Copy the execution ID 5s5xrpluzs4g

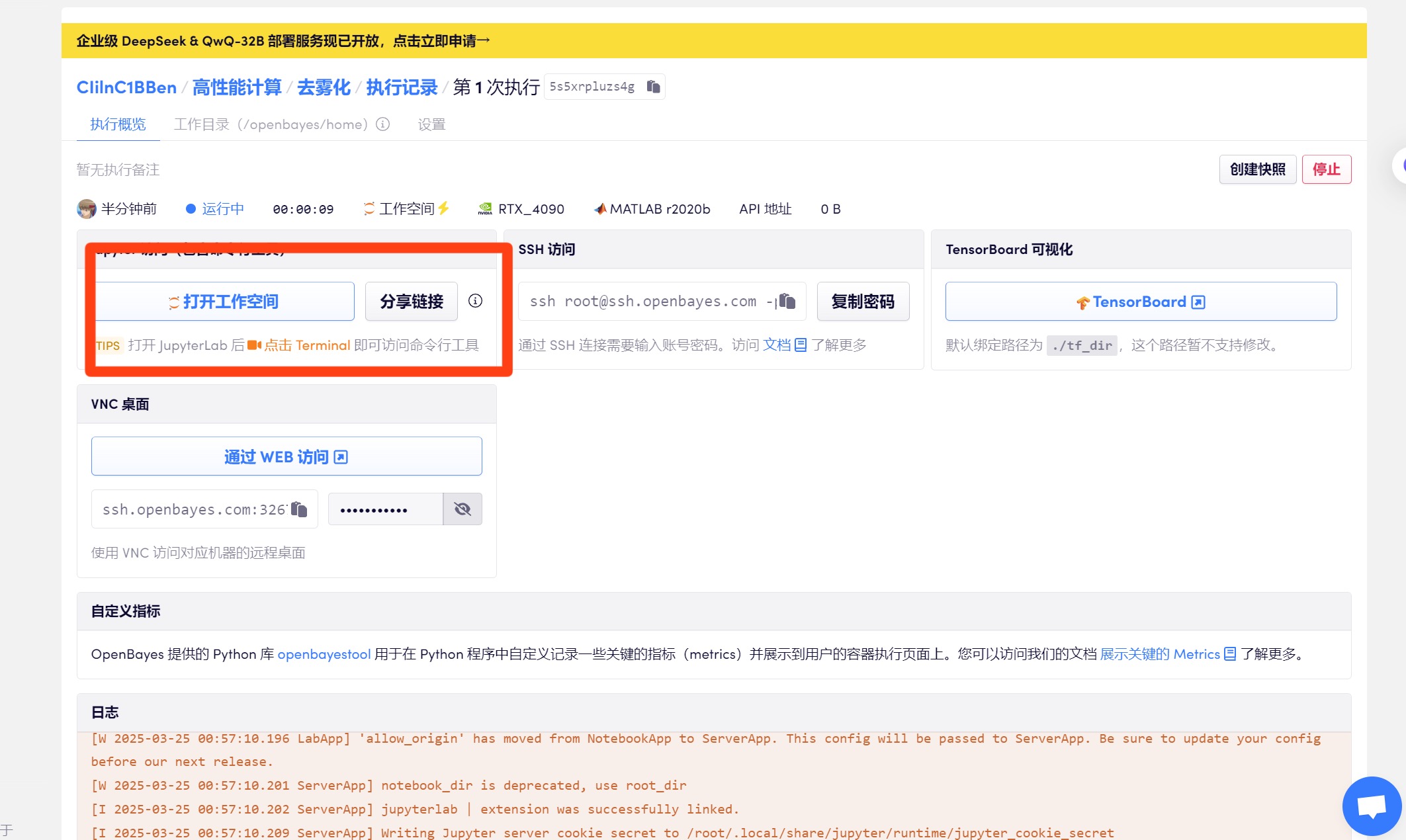653,87
